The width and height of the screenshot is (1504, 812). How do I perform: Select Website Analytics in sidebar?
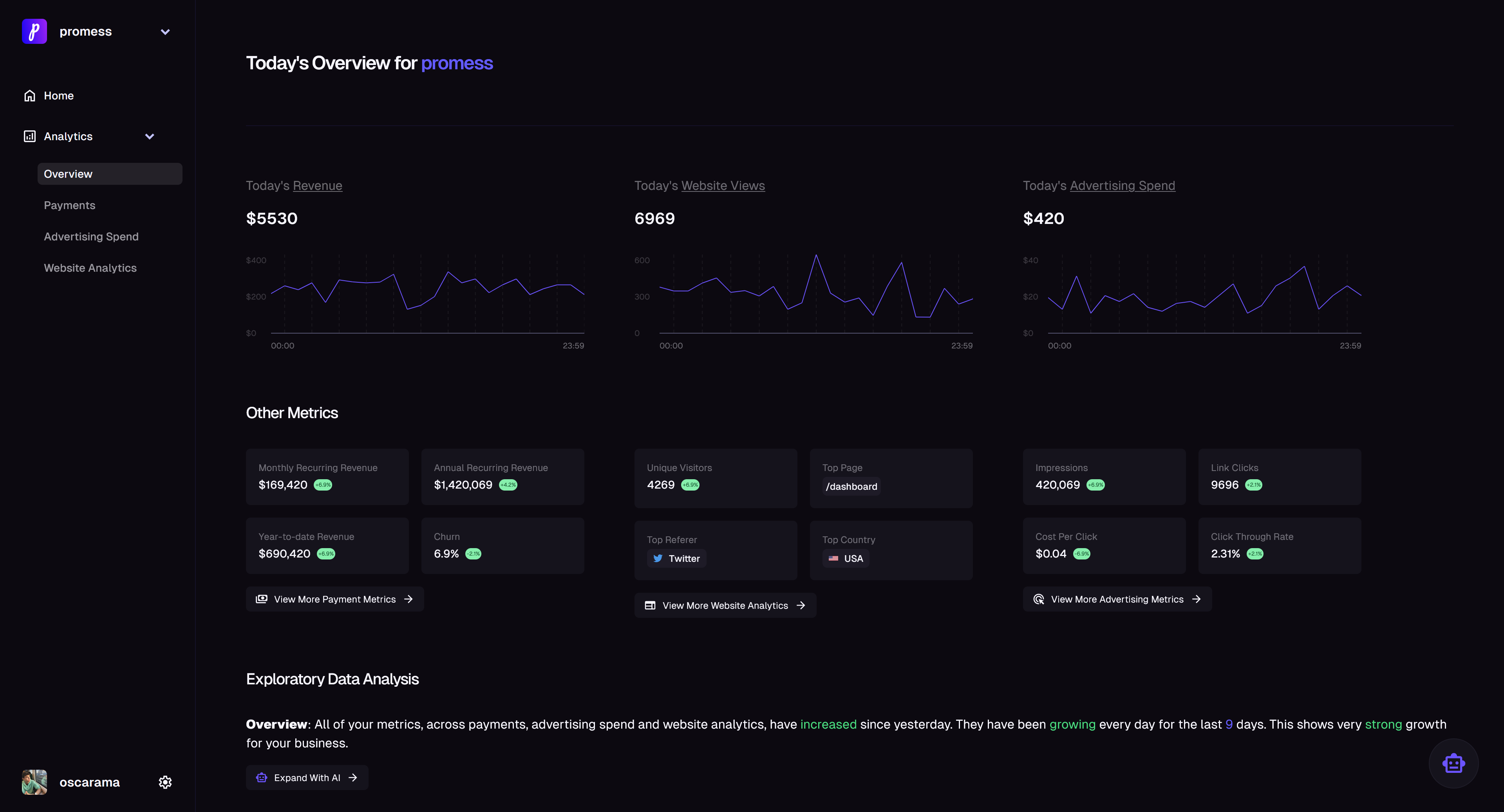point(90,268)
